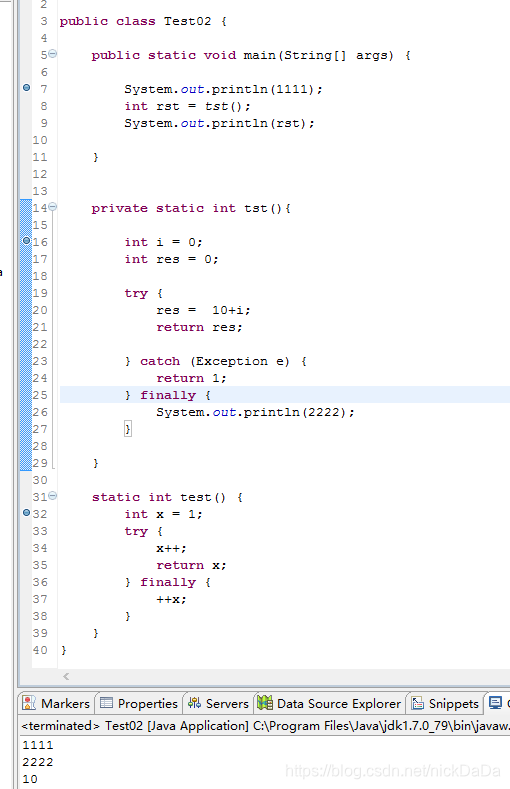The image size is (510, 789).
Task: Open the Snippets tab
Action: (445, 703)
